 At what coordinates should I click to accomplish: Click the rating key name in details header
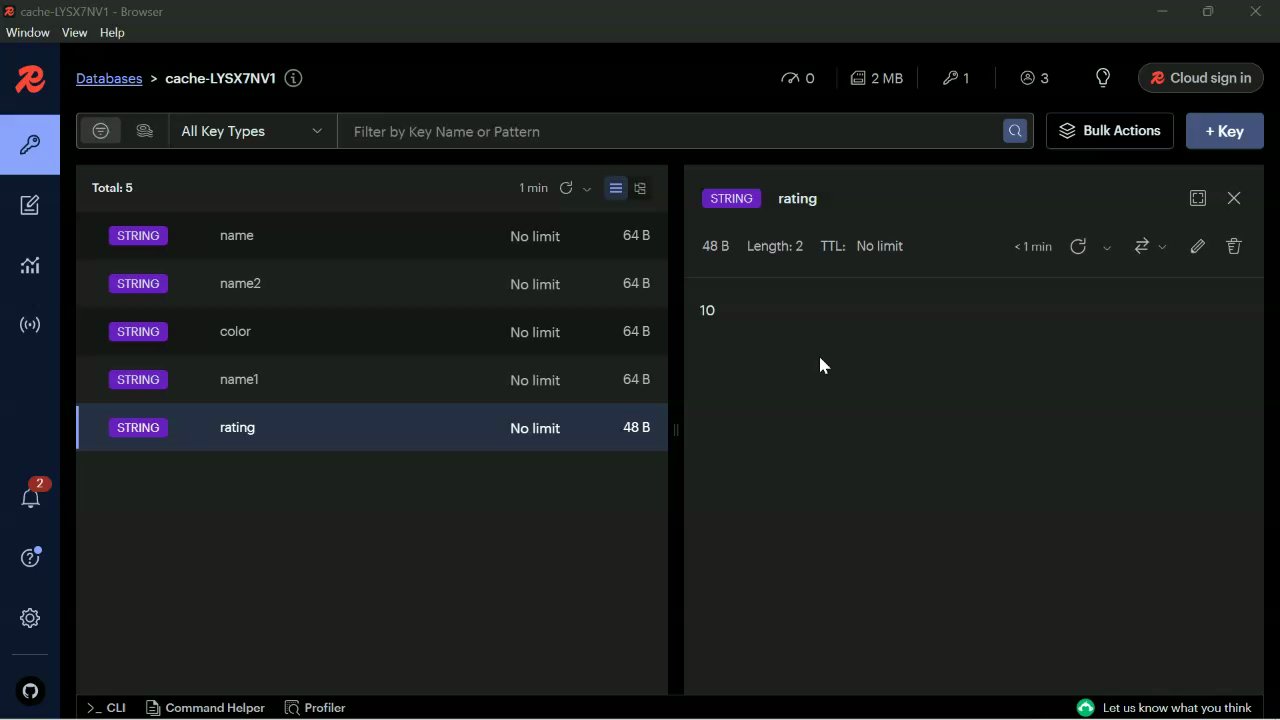(797, 198)
